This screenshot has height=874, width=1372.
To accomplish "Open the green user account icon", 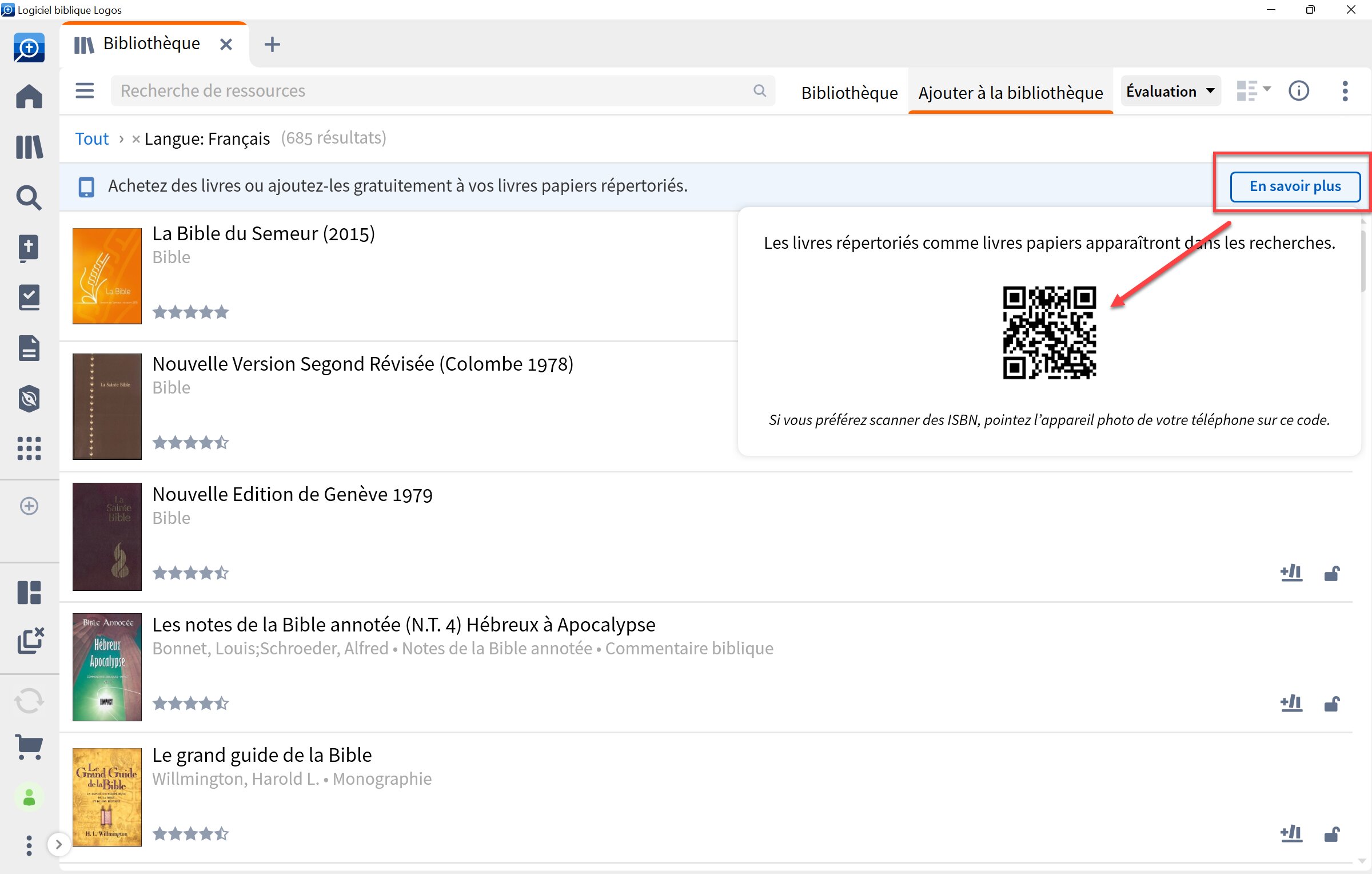I will point(29,797).
